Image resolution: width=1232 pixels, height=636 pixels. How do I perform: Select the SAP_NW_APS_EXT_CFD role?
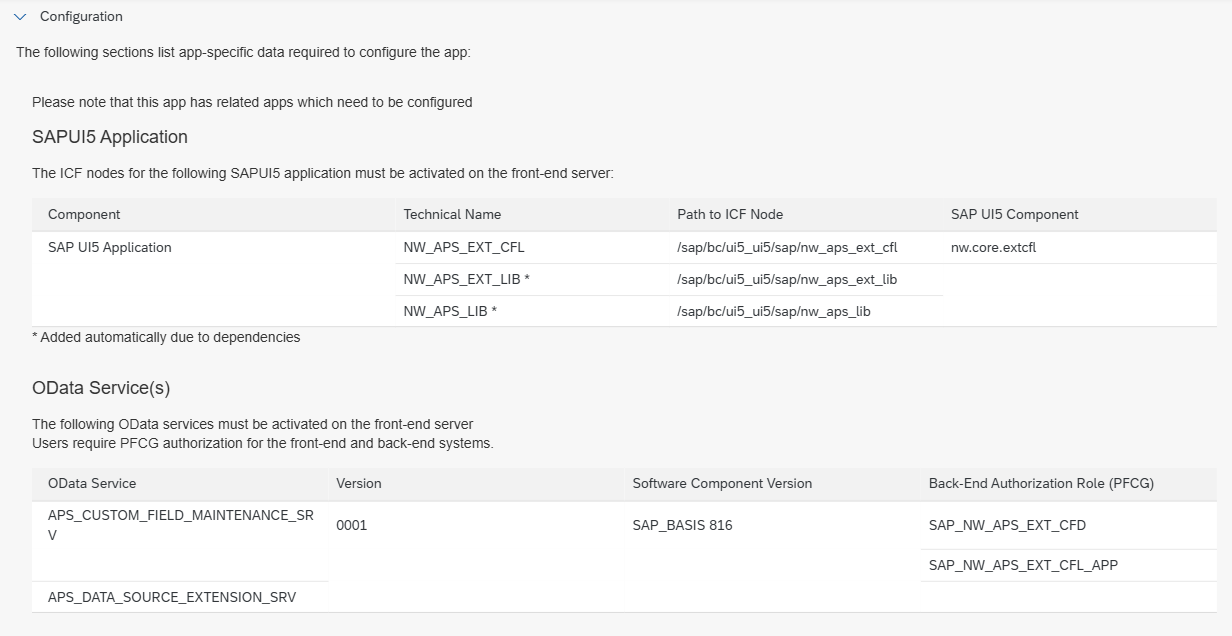pyautogui.click(x=1007, y=525)
